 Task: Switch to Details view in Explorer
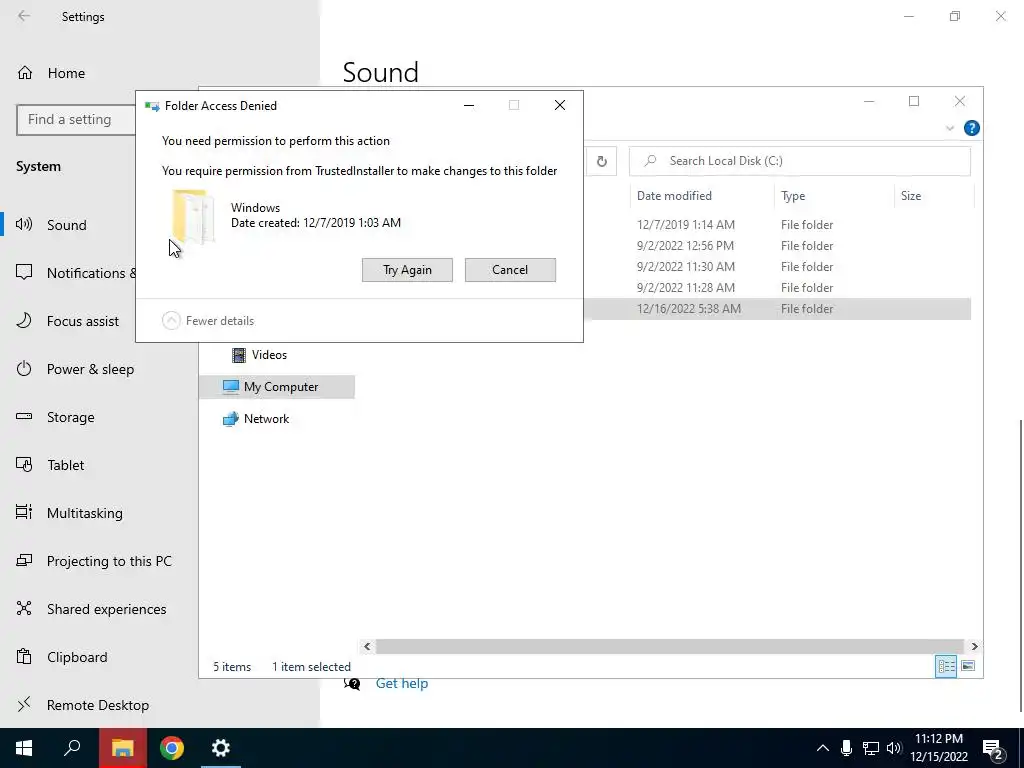[946, 666]
